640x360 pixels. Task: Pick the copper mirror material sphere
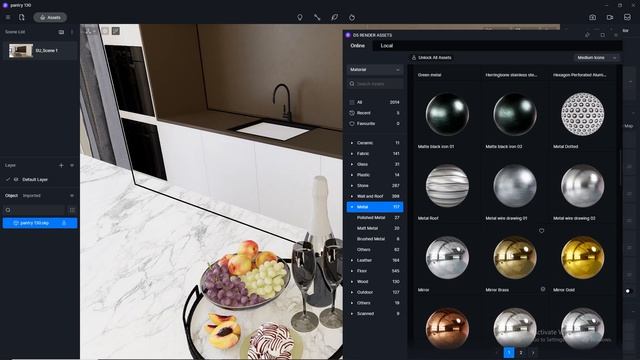[447, 329]
